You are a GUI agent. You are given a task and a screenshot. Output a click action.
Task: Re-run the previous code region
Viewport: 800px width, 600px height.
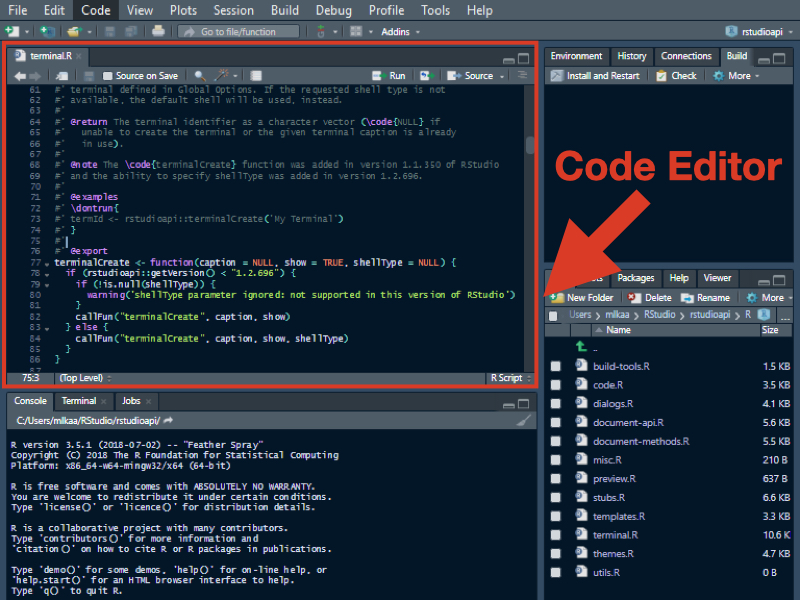[426, 76]
